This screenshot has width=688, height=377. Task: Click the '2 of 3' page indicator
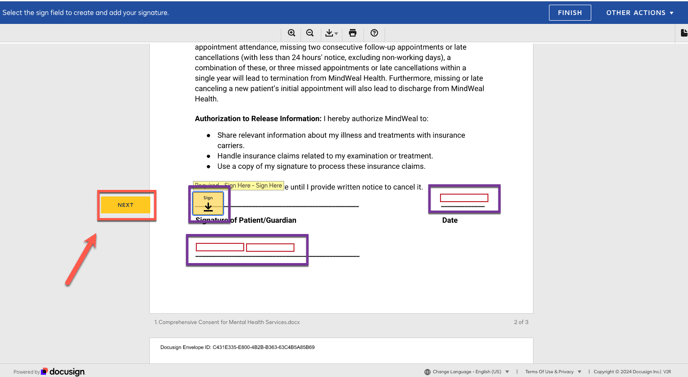[x=521, y=322]
